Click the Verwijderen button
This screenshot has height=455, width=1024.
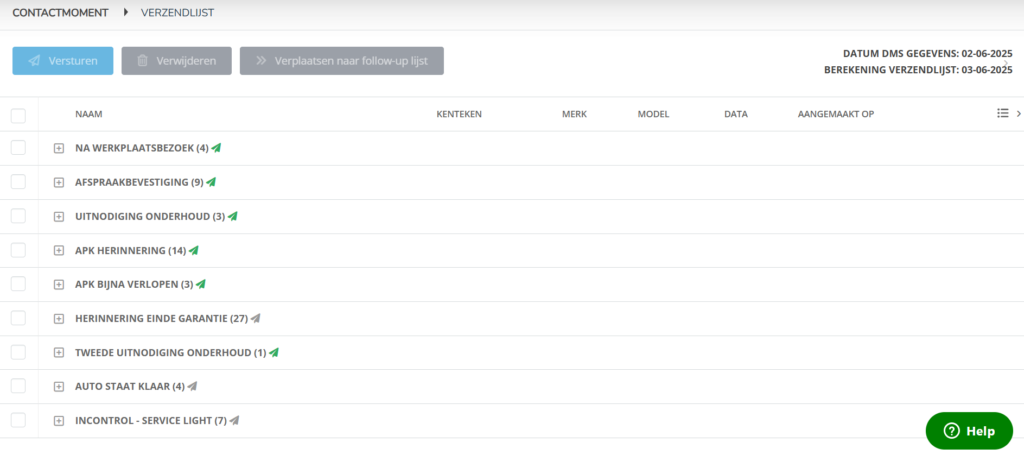(176, 61)
